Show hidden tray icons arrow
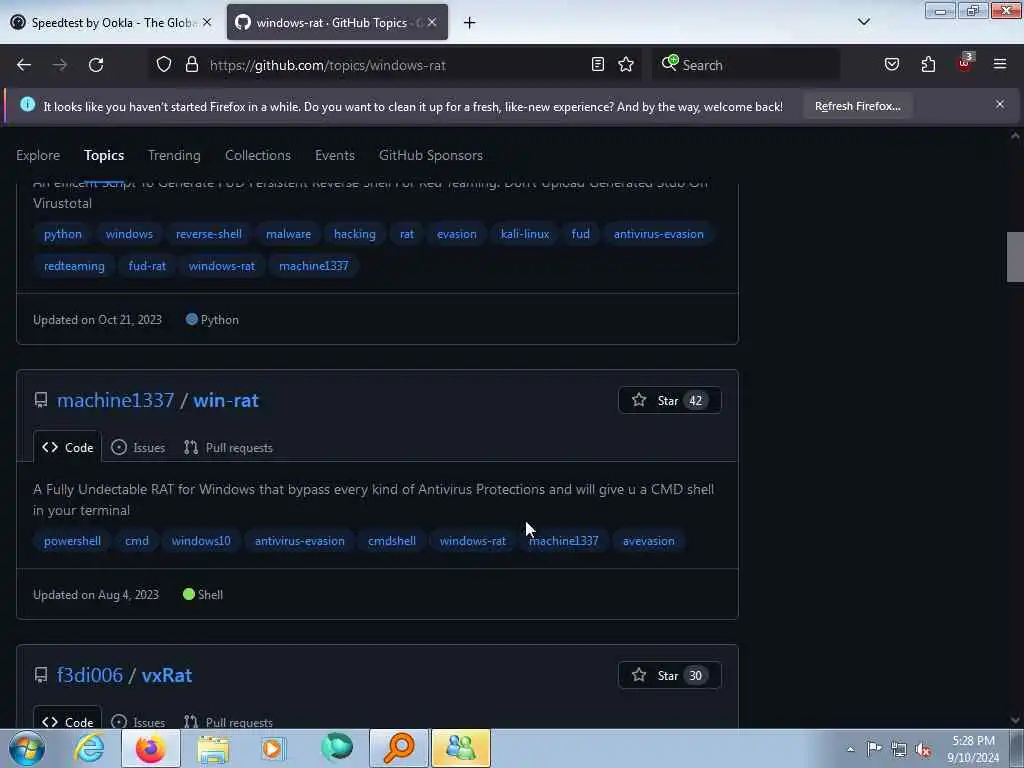1024x768 pixels. click(850, 750)
